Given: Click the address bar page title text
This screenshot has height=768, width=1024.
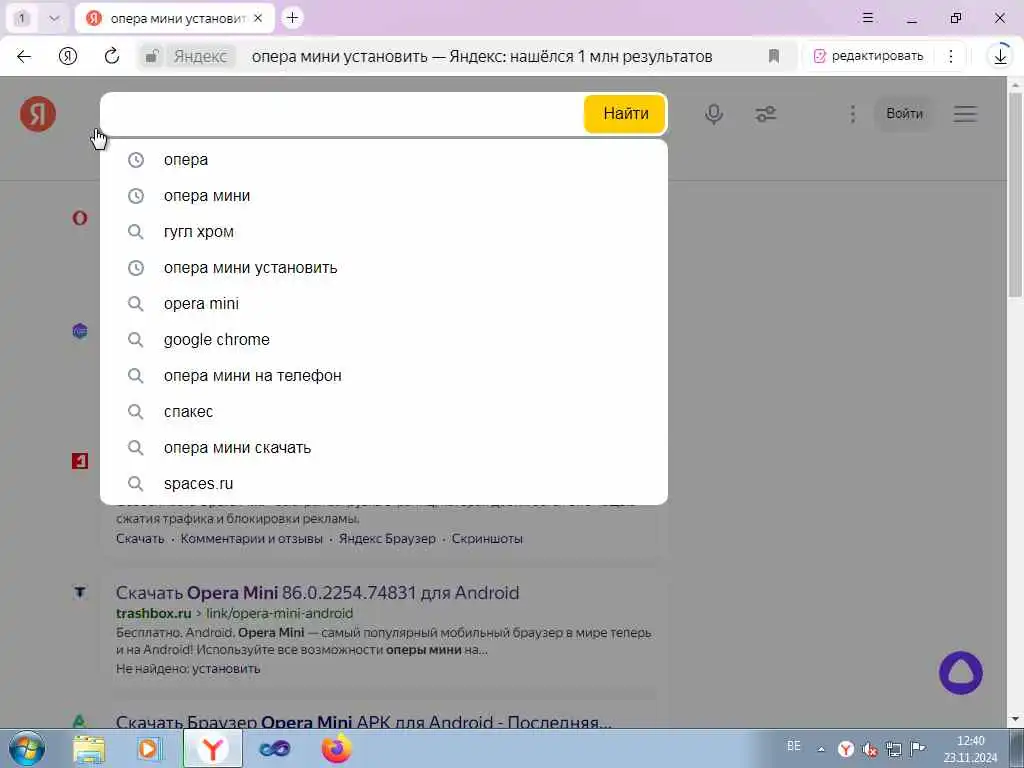Looking at the screenshot, I should point(481,57).
